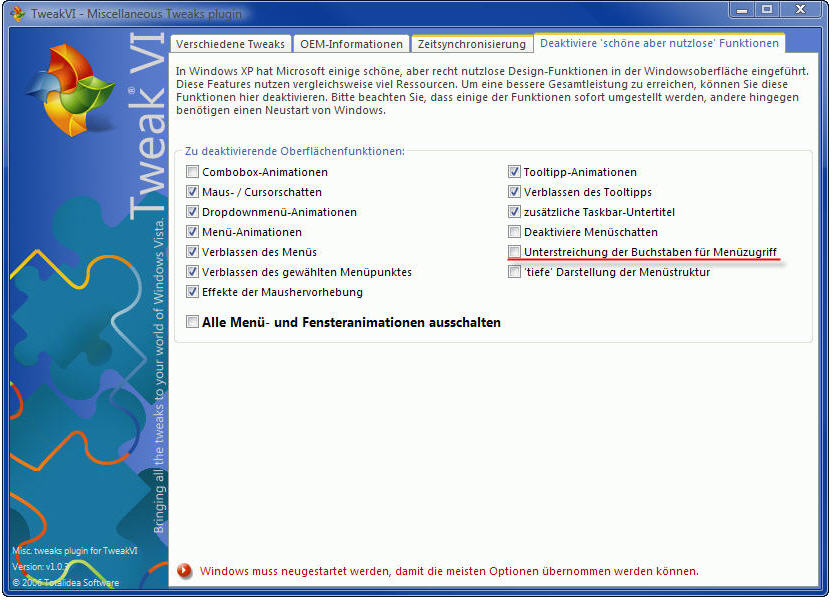The width and height of the screenshot is (837, 600).
Task: Check Unterstreichung der Buchstaben für Menüzugriff
Action: (x=514, y=252)
